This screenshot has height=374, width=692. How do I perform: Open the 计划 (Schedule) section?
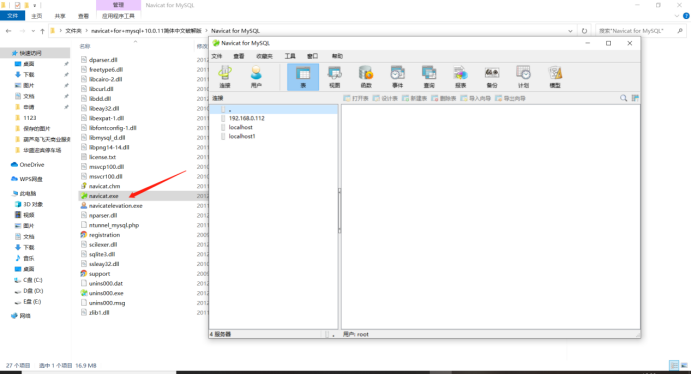point(523,77)
